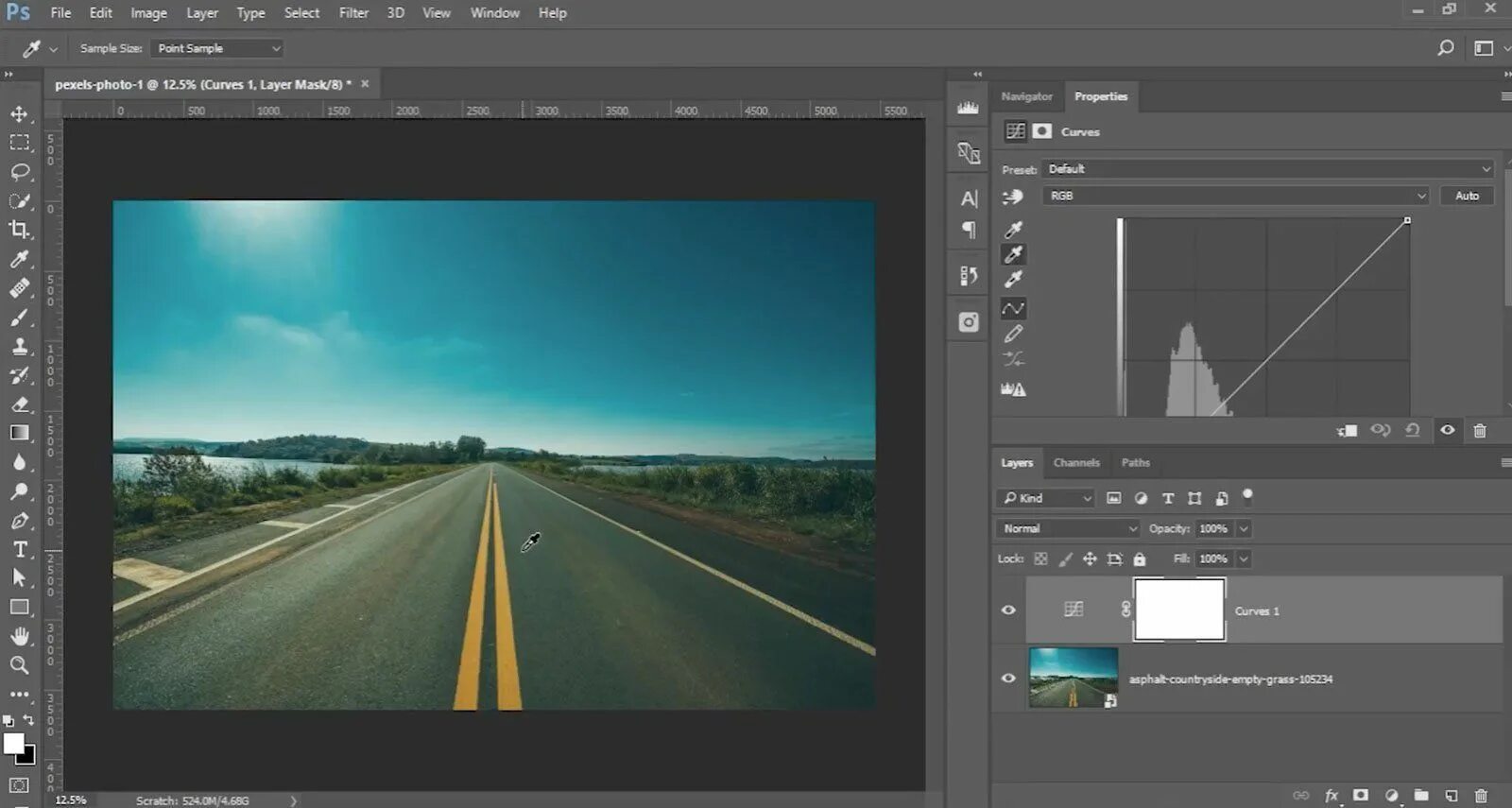Click the asphalt-countryside layer thumbnail

[1073, 678]
